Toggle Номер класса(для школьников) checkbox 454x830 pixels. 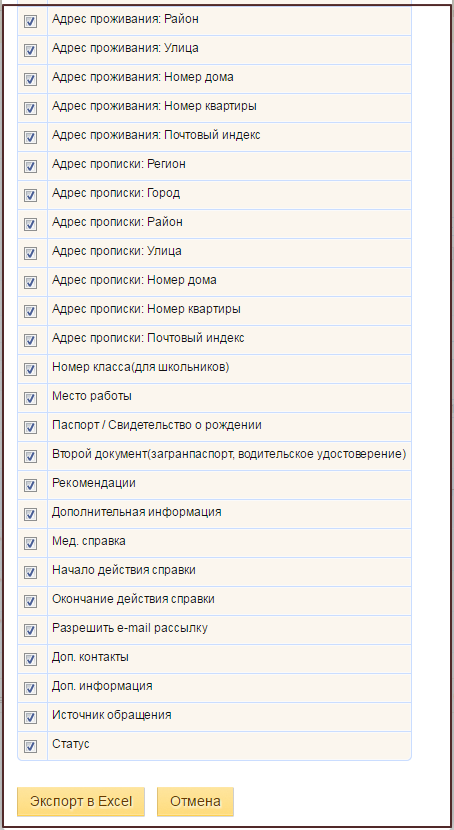point(31,369)
